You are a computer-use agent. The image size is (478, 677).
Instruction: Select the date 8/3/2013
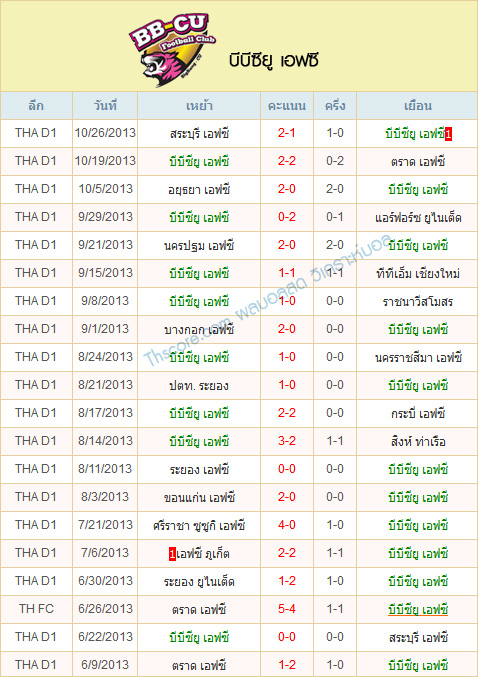pyautogui.click(x=105, y=497)
